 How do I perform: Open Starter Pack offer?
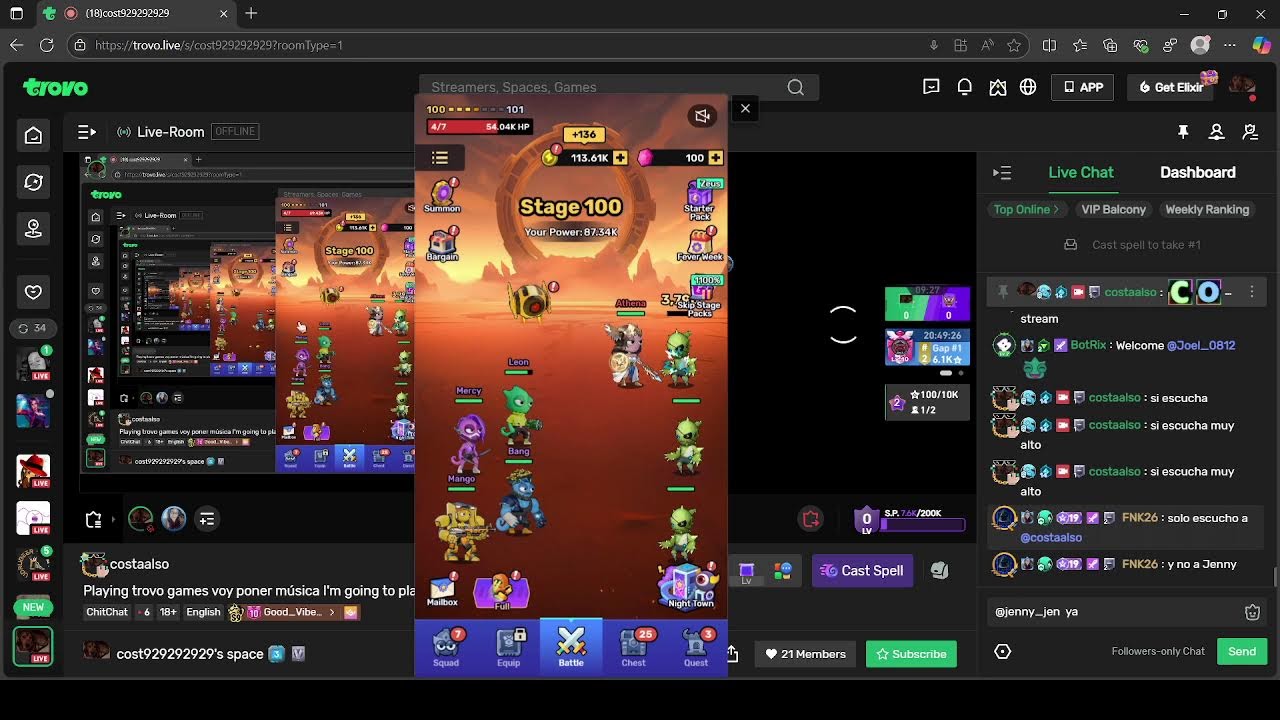tap(700, 201)
